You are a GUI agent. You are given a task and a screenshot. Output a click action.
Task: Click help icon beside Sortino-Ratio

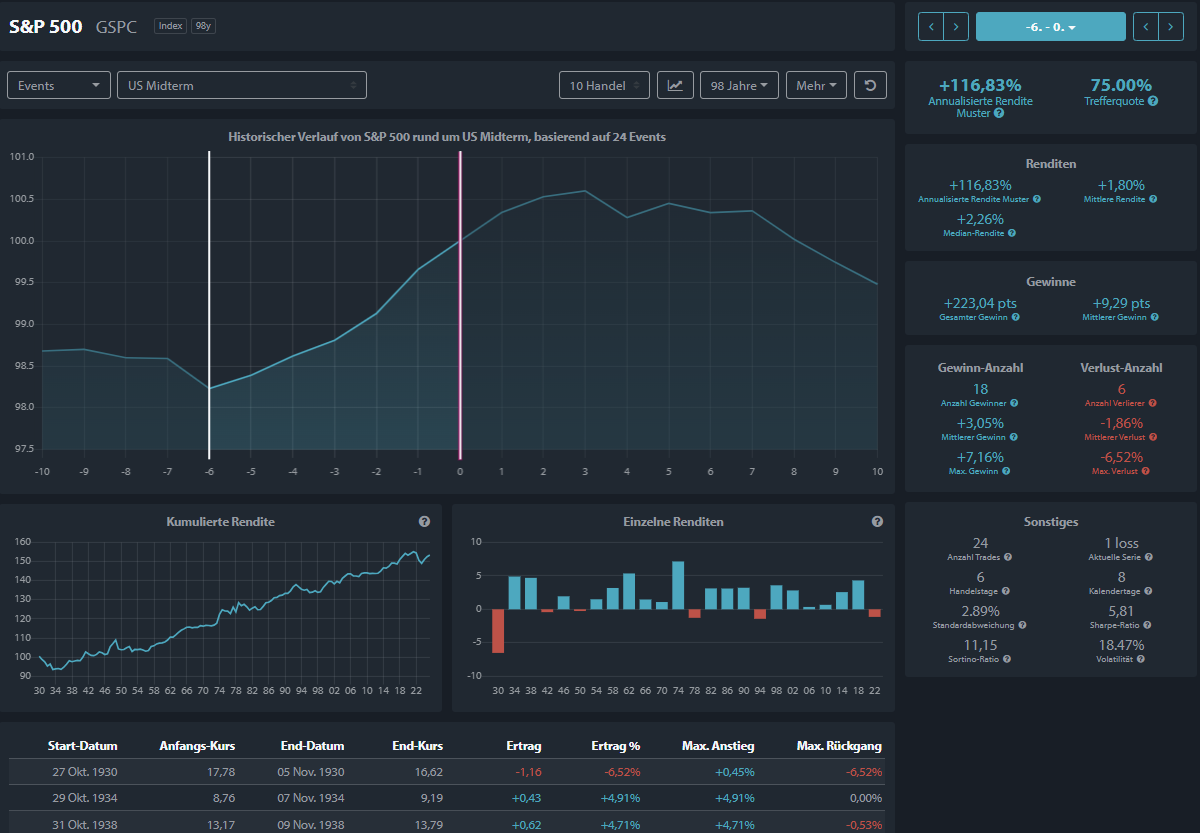(x=1009, y=659)
